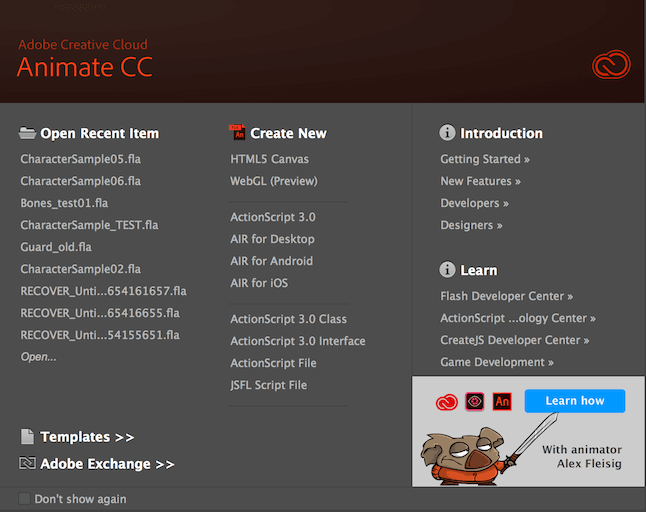
Task: Click the italic Open... link
Action: coord(38,357)
